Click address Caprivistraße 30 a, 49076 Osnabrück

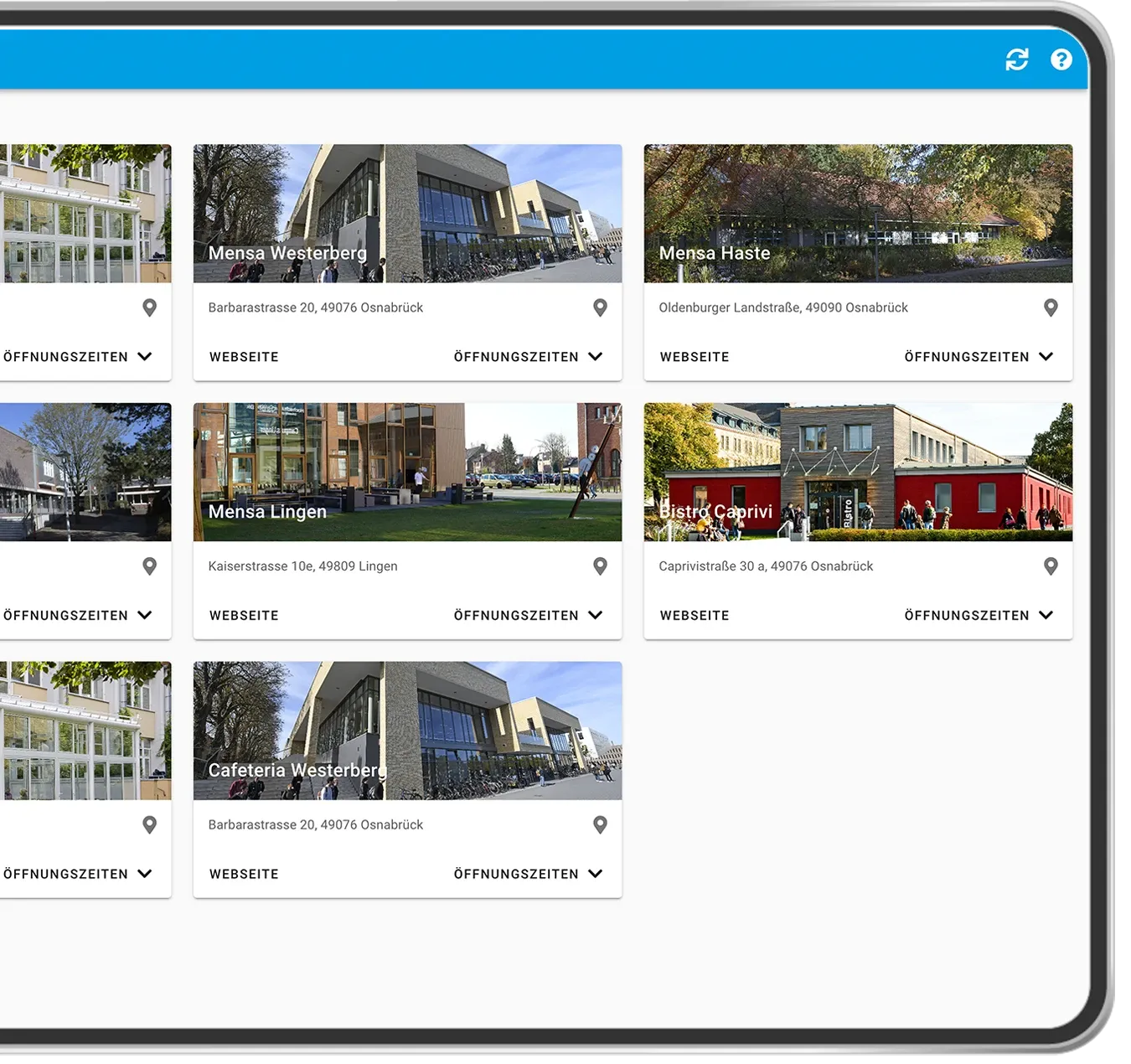(766, 566)
